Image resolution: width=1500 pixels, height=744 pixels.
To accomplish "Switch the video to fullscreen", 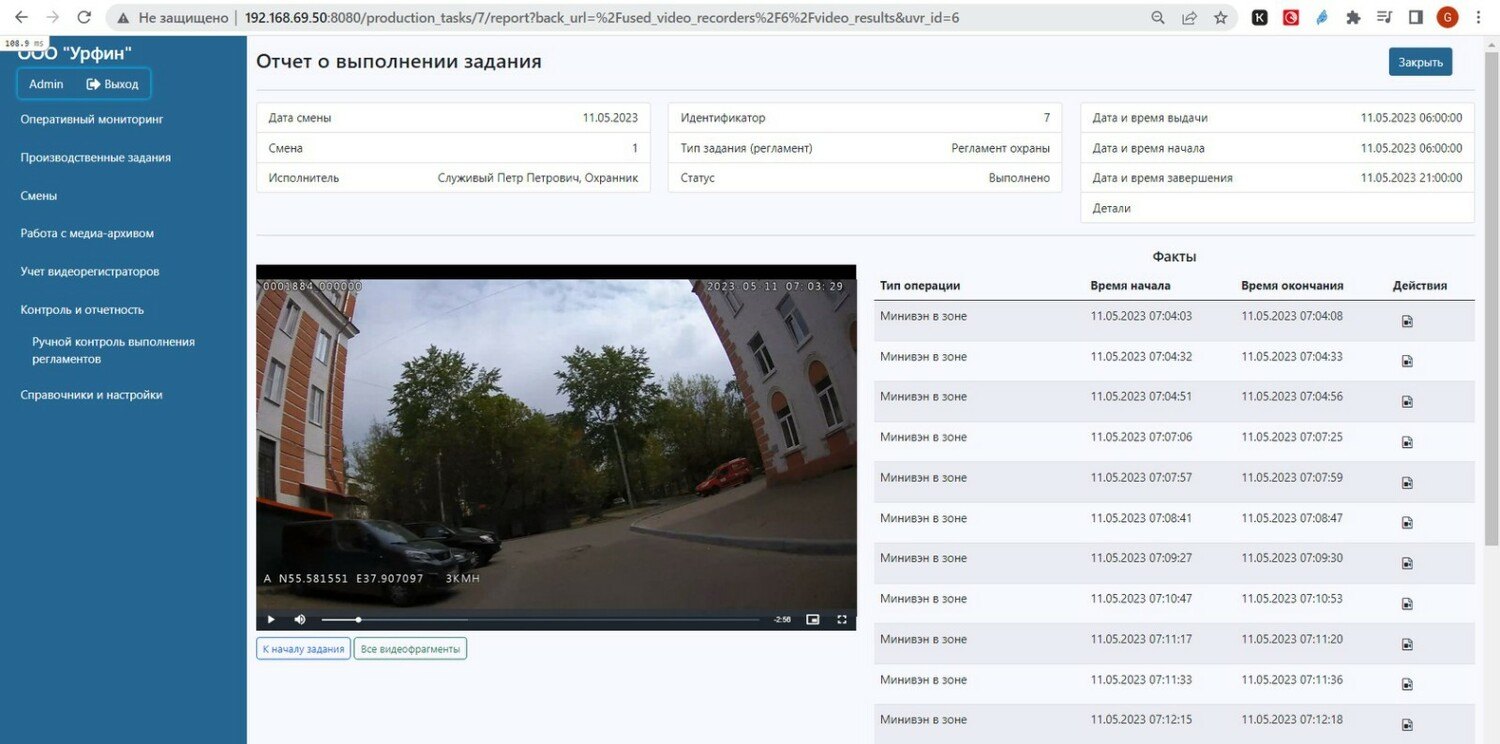I will pyautogui.click(x=841, y=619).
